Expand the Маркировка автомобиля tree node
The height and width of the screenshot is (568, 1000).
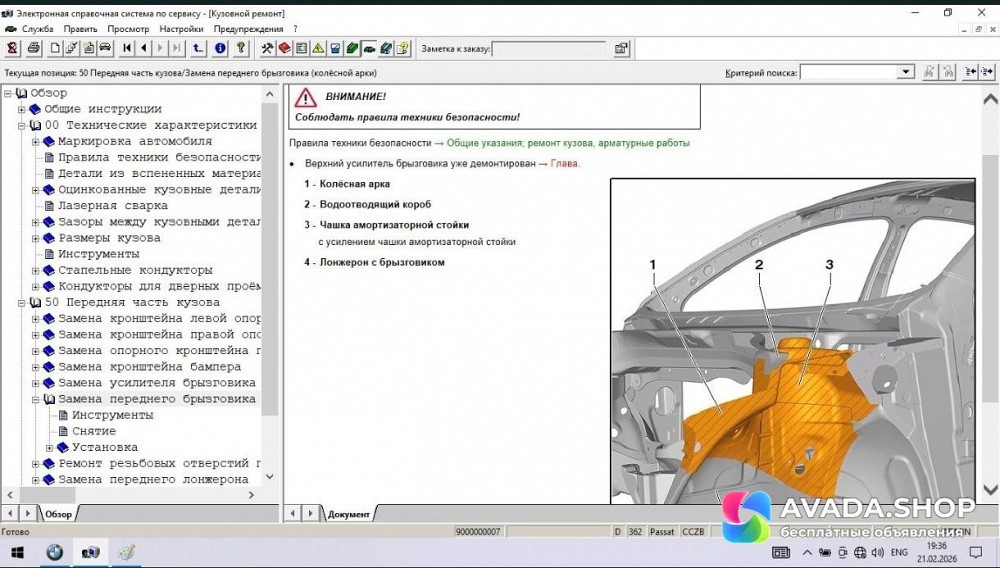click(x=35, y=141)
